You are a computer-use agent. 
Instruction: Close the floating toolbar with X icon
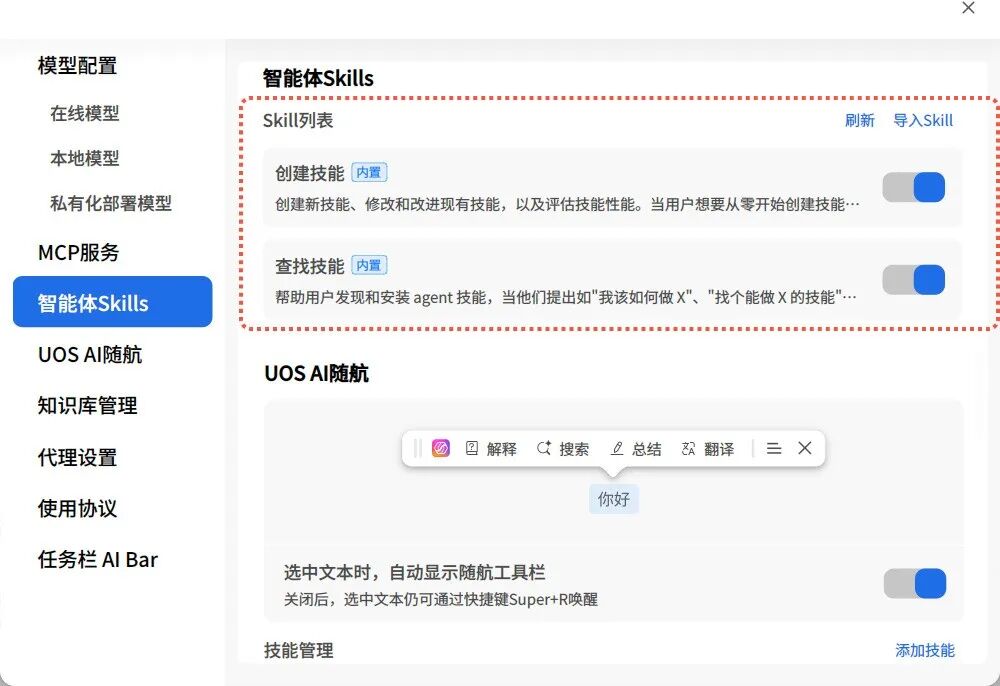pyautogui.click(x=805, y=449)
